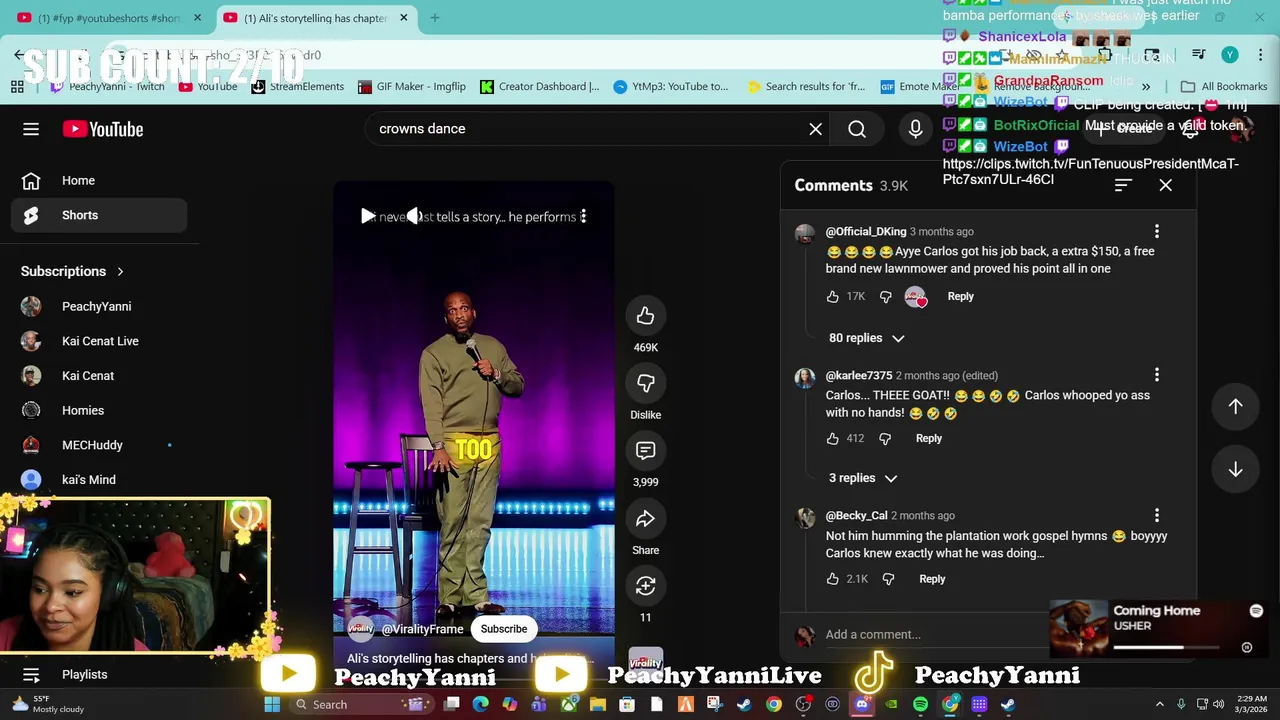The width and height of the screenshot is (1280, 720).
Task: Open the StreamElements bookmark
Action: [298, 87]
